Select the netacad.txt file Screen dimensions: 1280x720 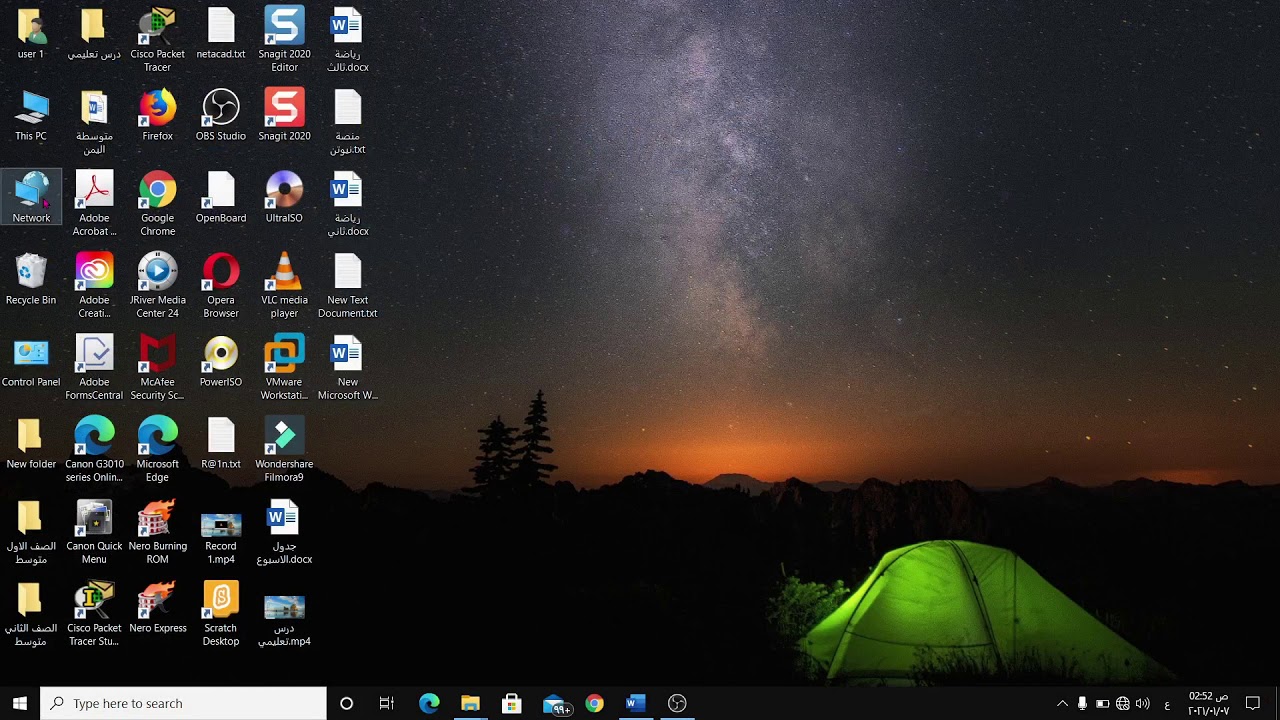[220, 33]
